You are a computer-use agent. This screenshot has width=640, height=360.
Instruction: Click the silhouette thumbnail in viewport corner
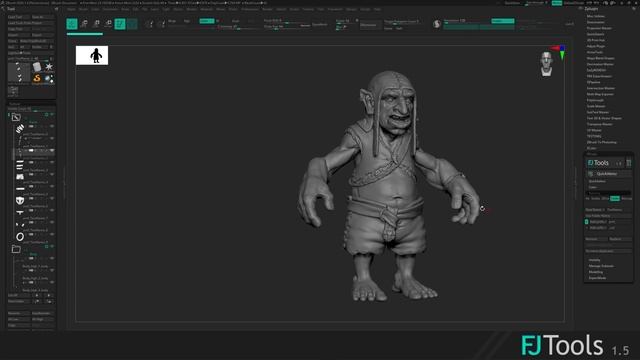point(92,55)
